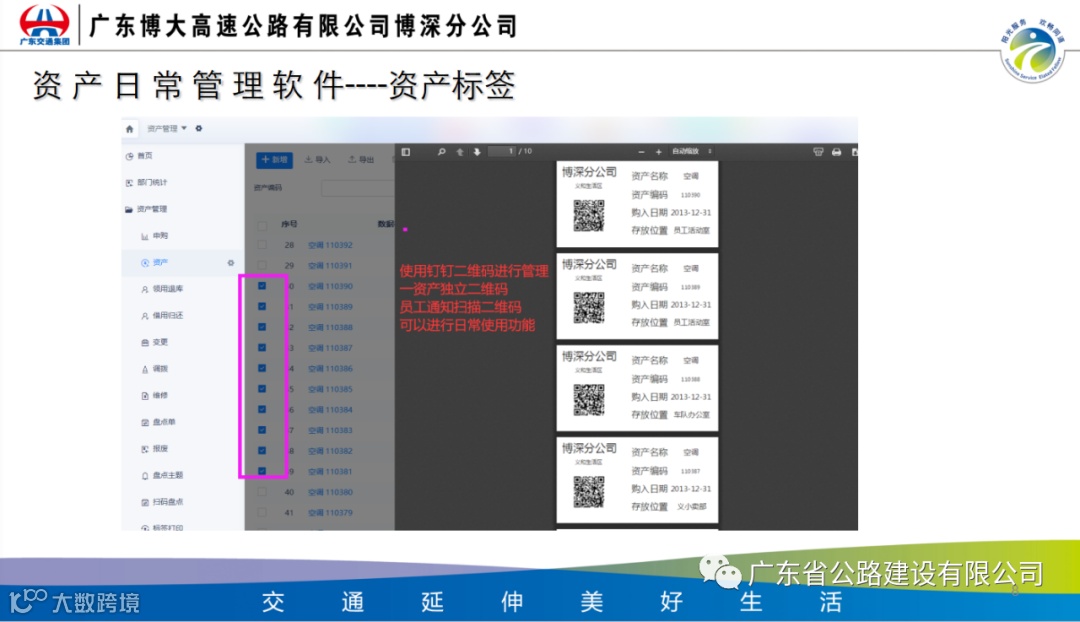Open PDF viewer search magnifier
This screenshot has width=1080, height=622.
coord(442,152)
